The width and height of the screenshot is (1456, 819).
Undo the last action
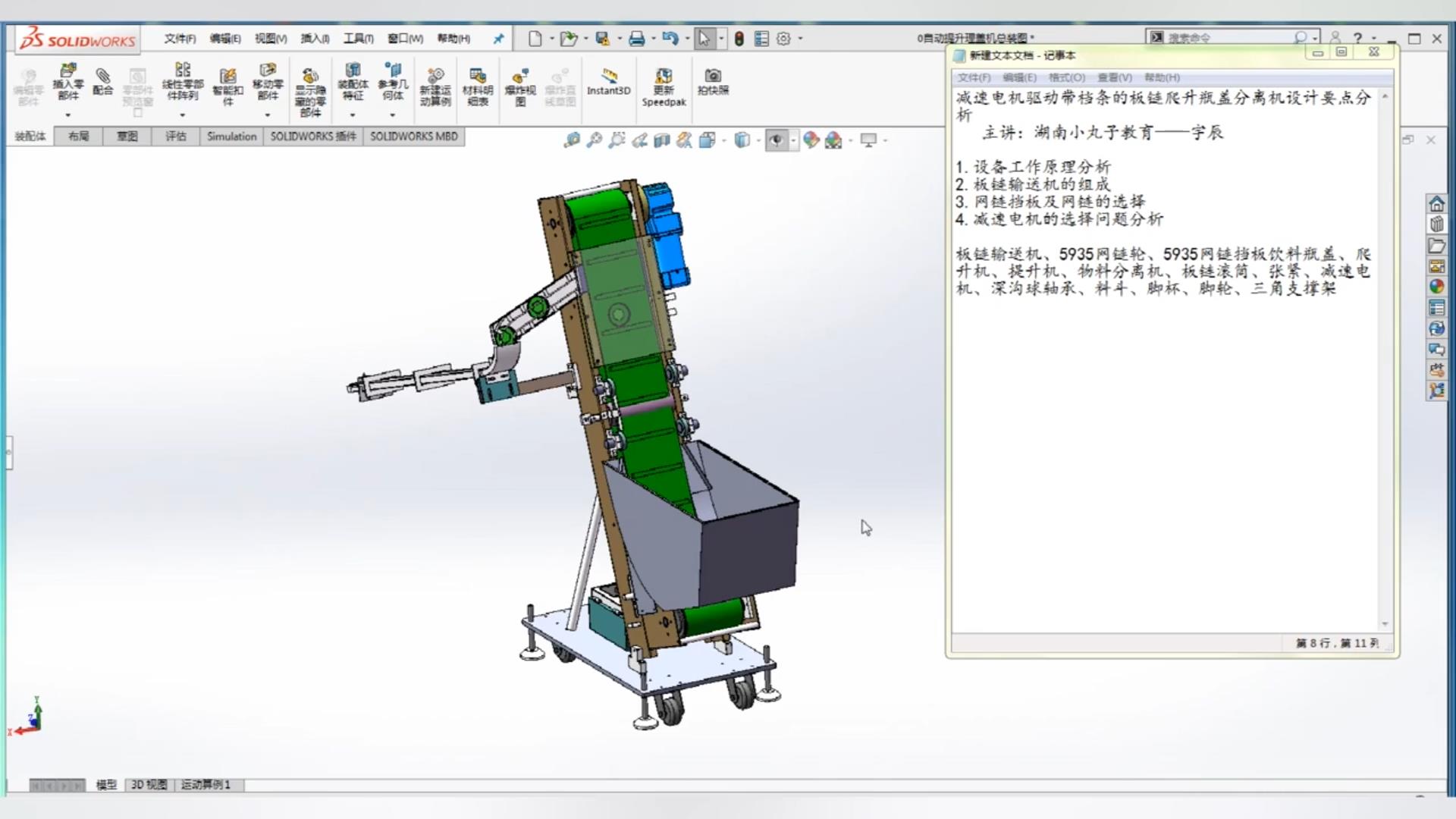(670, 39)
